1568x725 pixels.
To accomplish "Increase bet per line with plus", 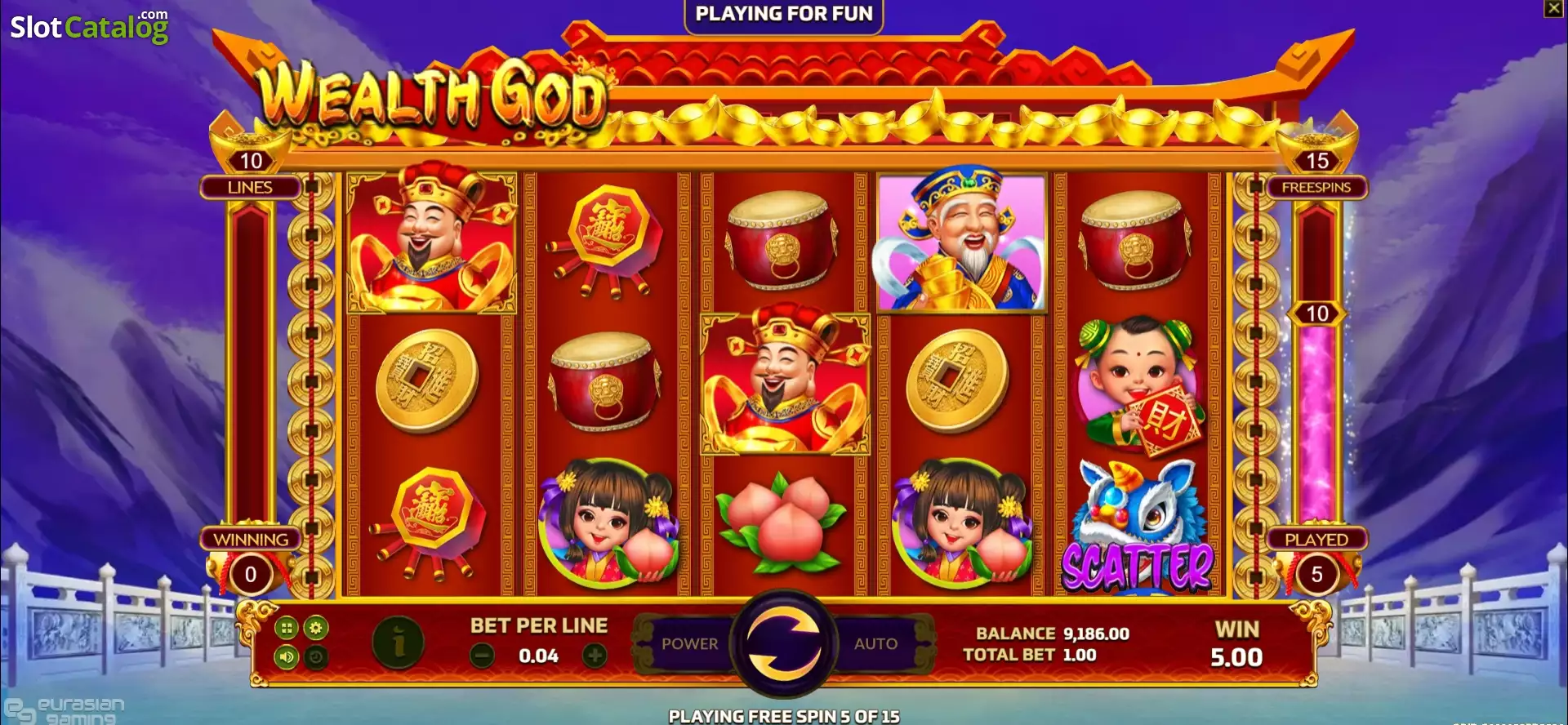I will tap(595, 656).
